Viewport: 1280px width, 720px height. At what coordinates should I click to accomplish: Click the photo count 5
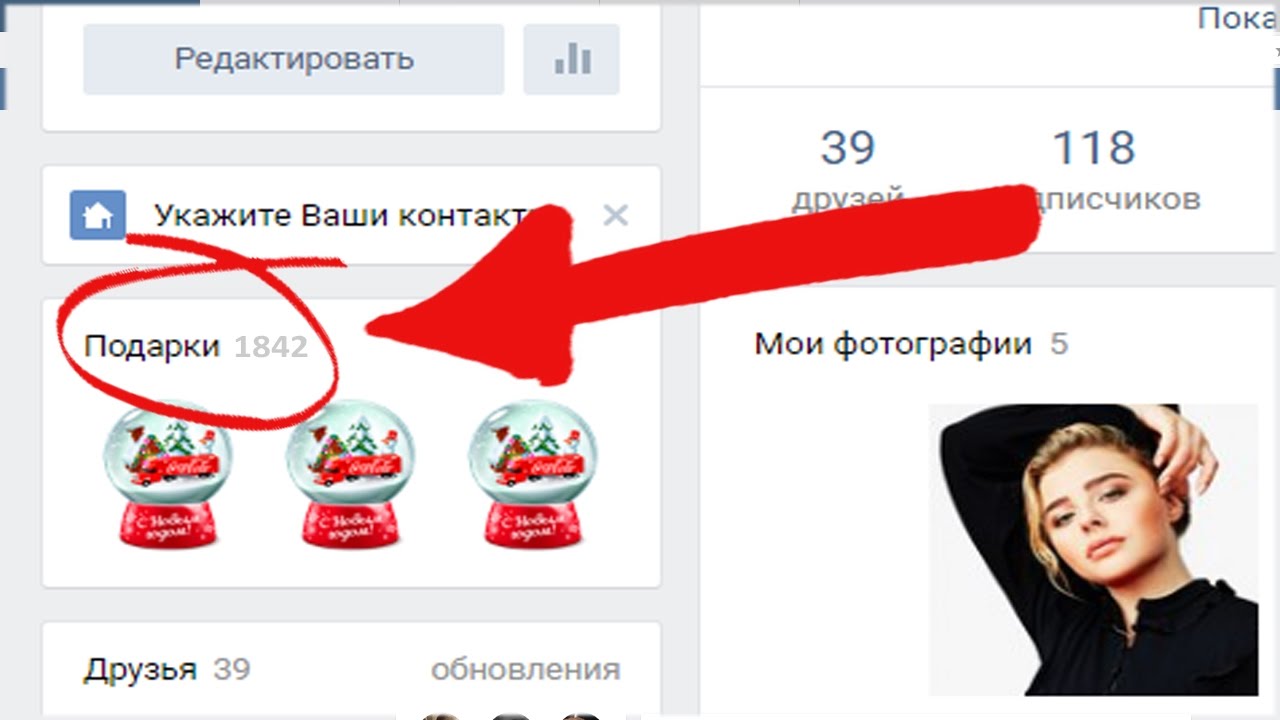click(x=1059, y=345)
